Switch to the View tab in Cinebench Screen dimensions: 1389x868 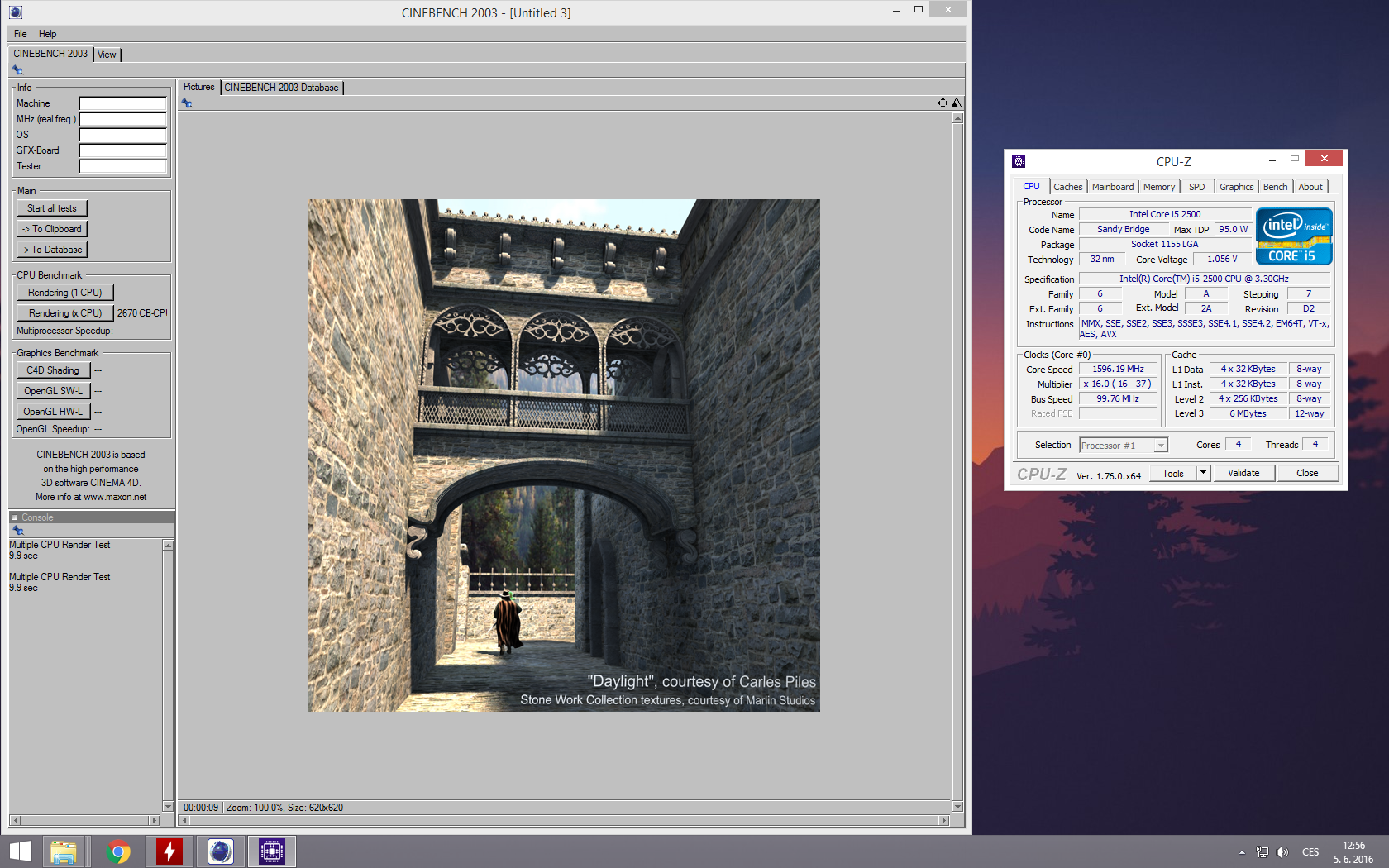[x=107, y=55]
